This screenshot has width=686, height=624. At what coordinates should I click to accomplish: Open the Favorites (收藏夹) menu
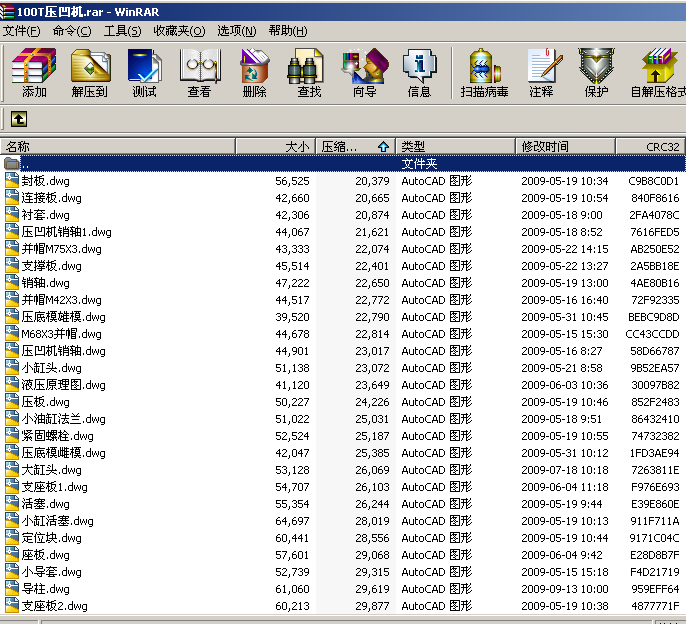179,31
